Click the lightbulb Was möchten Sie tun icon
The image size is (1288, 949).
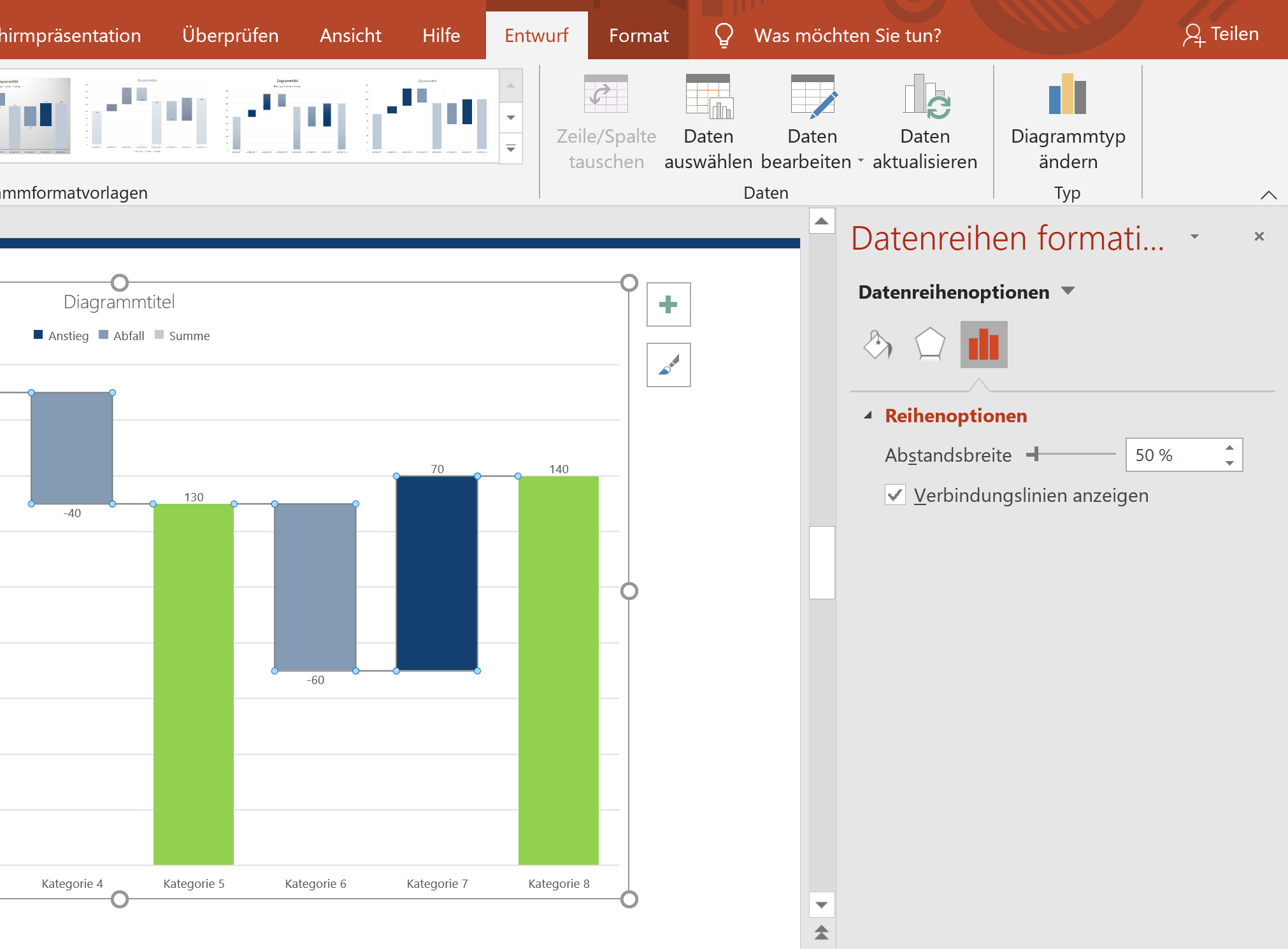point(723,35)
